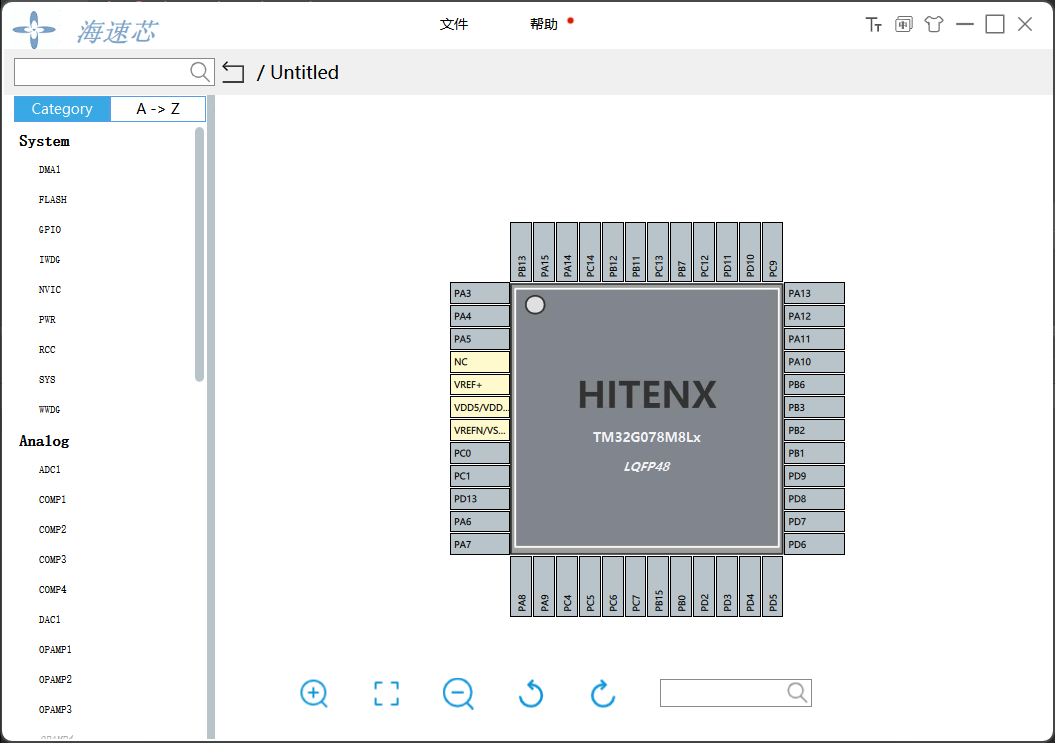Click pin PA4 on the chip
The width and height of the screenshot is (1055, 743).
click(x=480, y=316)
